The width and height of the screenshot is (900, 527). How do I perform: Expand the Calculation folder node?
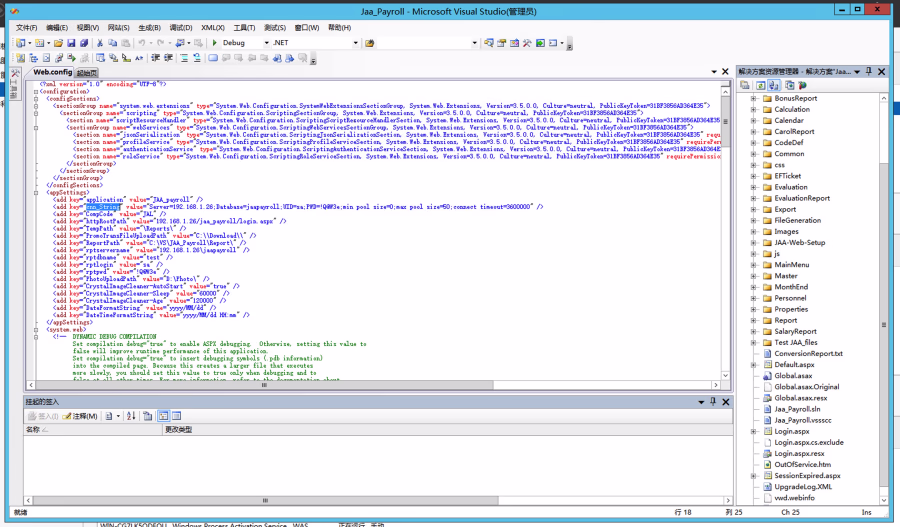coord(753,110)
